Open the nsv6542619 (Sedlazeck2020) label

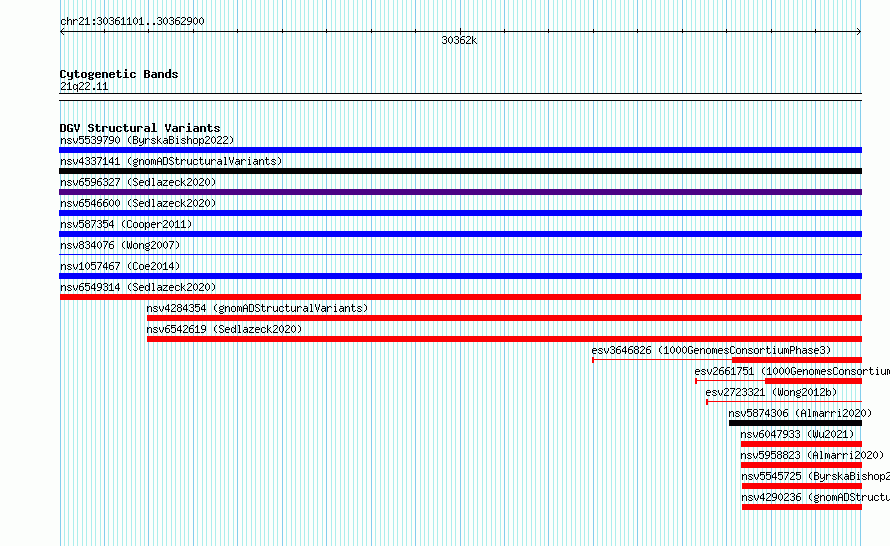(224, 329)
